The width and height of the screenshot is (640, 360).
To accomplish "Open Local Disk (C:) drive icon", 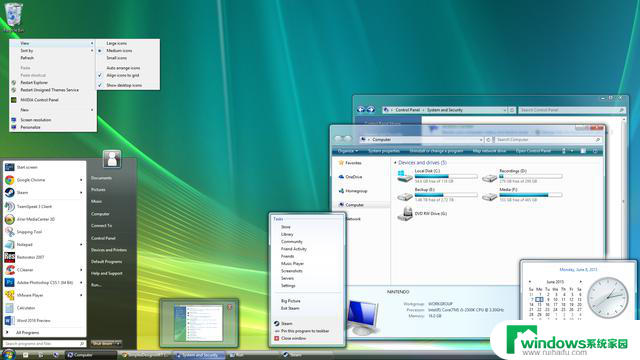I will 405,176.
